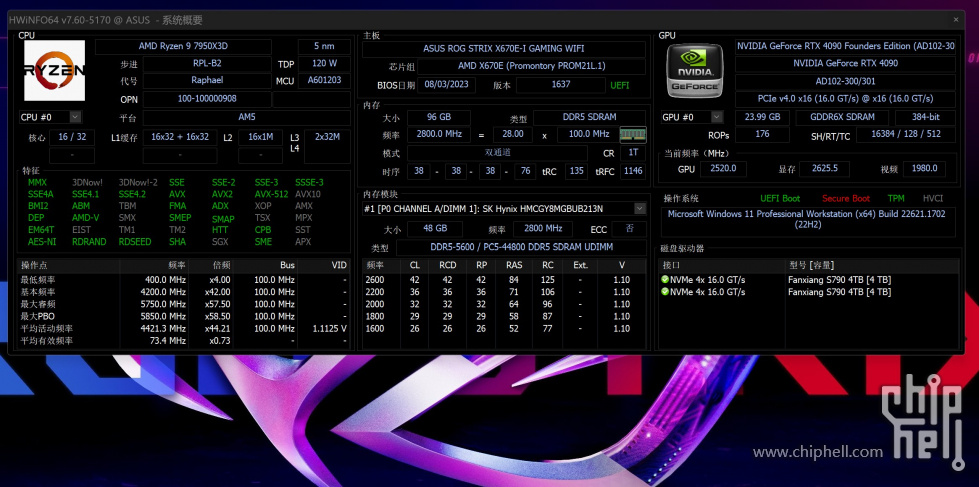
Task: Click the red Secure Boot label
Action: 845,199
